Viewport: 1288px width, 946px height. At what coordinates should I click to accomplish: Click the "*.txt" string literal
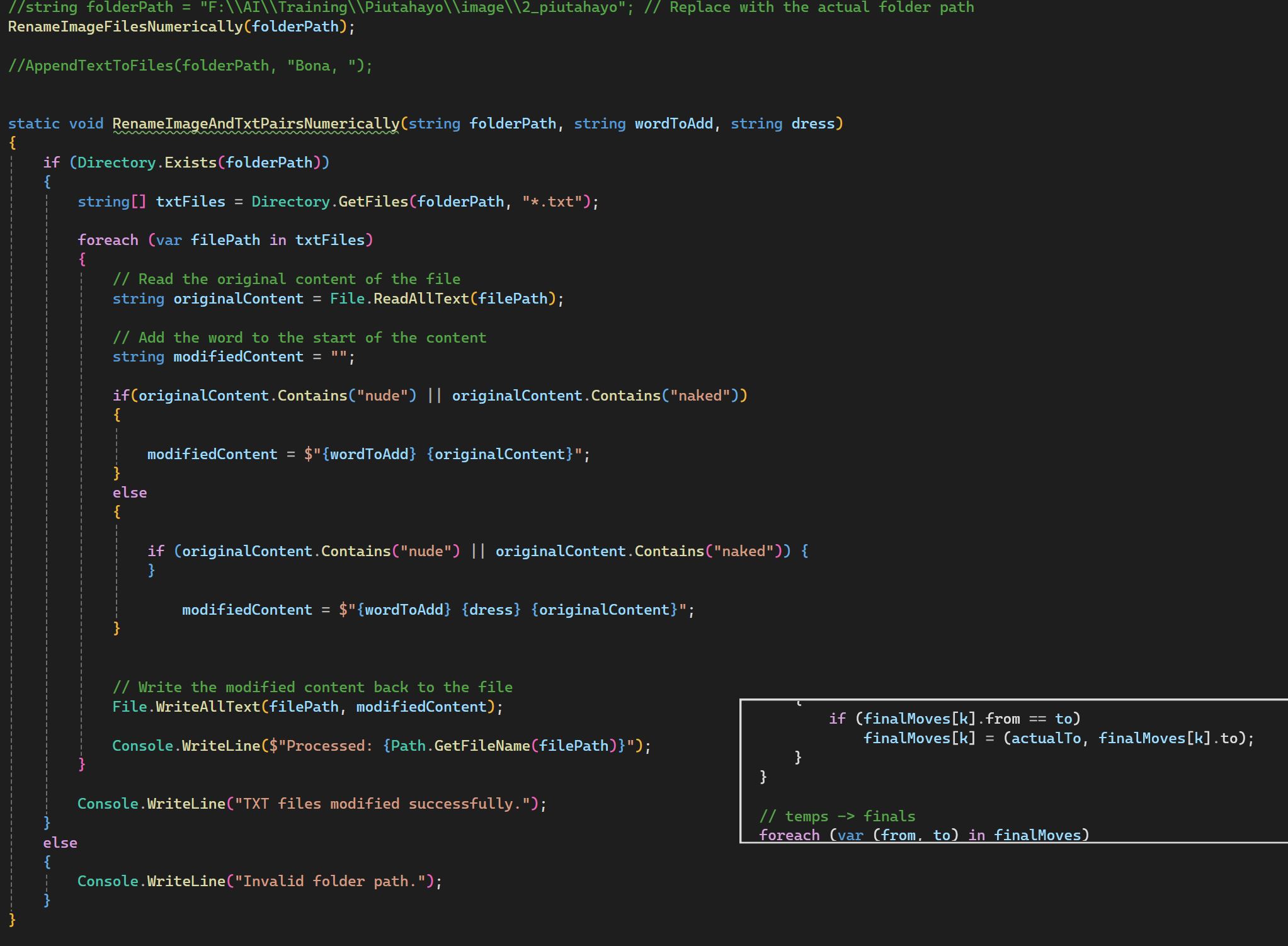[552, 202]
